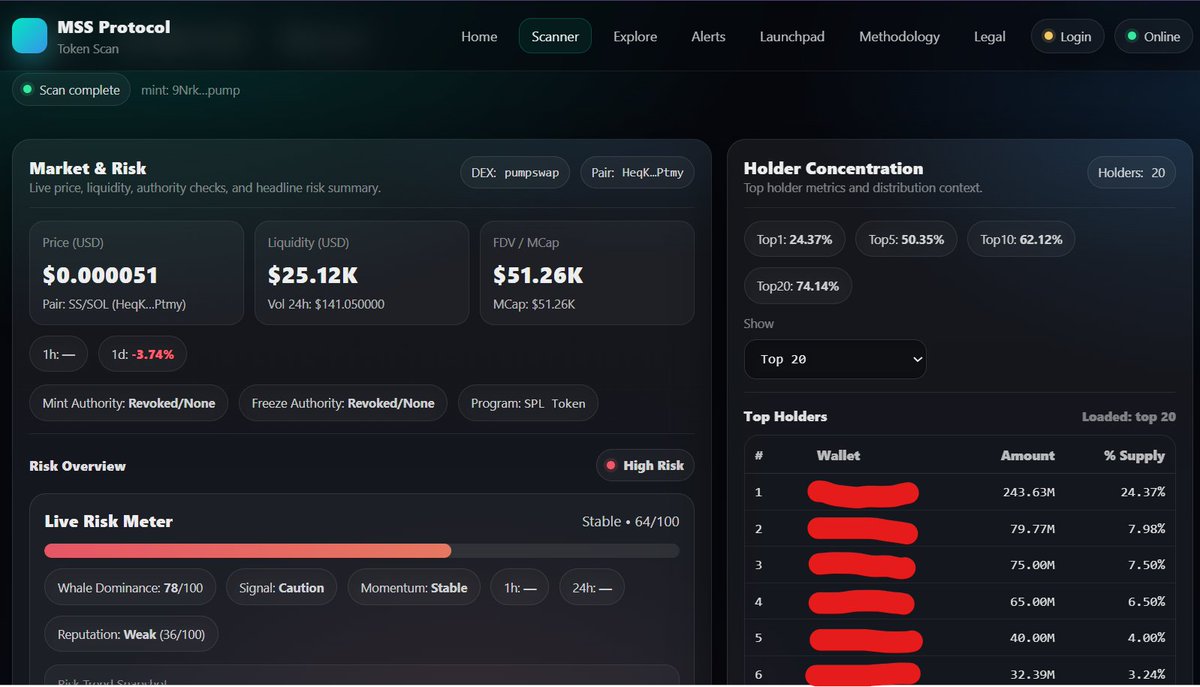Open the Launchpad page
This screenshot has height=687, width=1200.
792,36
